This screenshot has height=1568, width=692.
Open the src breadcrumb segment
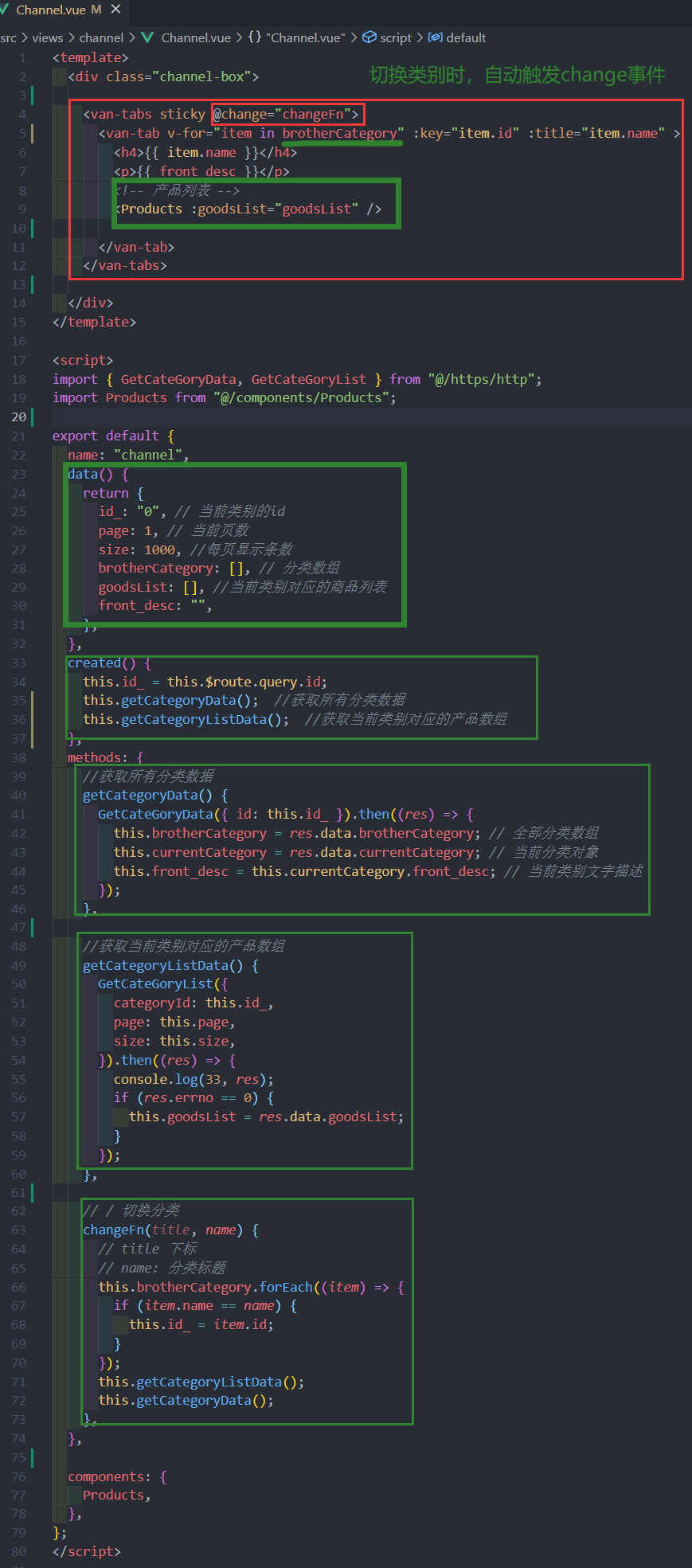pos(8,37)
